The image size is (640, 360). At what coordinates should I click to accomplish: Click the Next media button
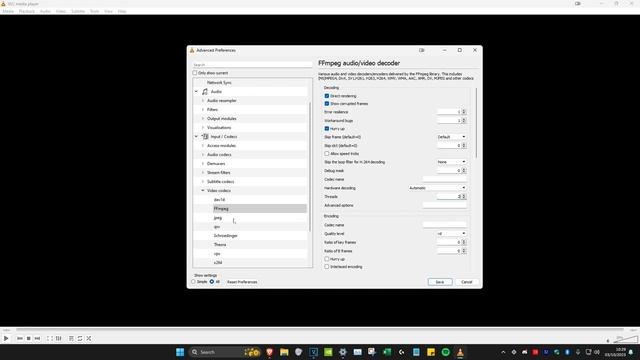pos(38,338)
